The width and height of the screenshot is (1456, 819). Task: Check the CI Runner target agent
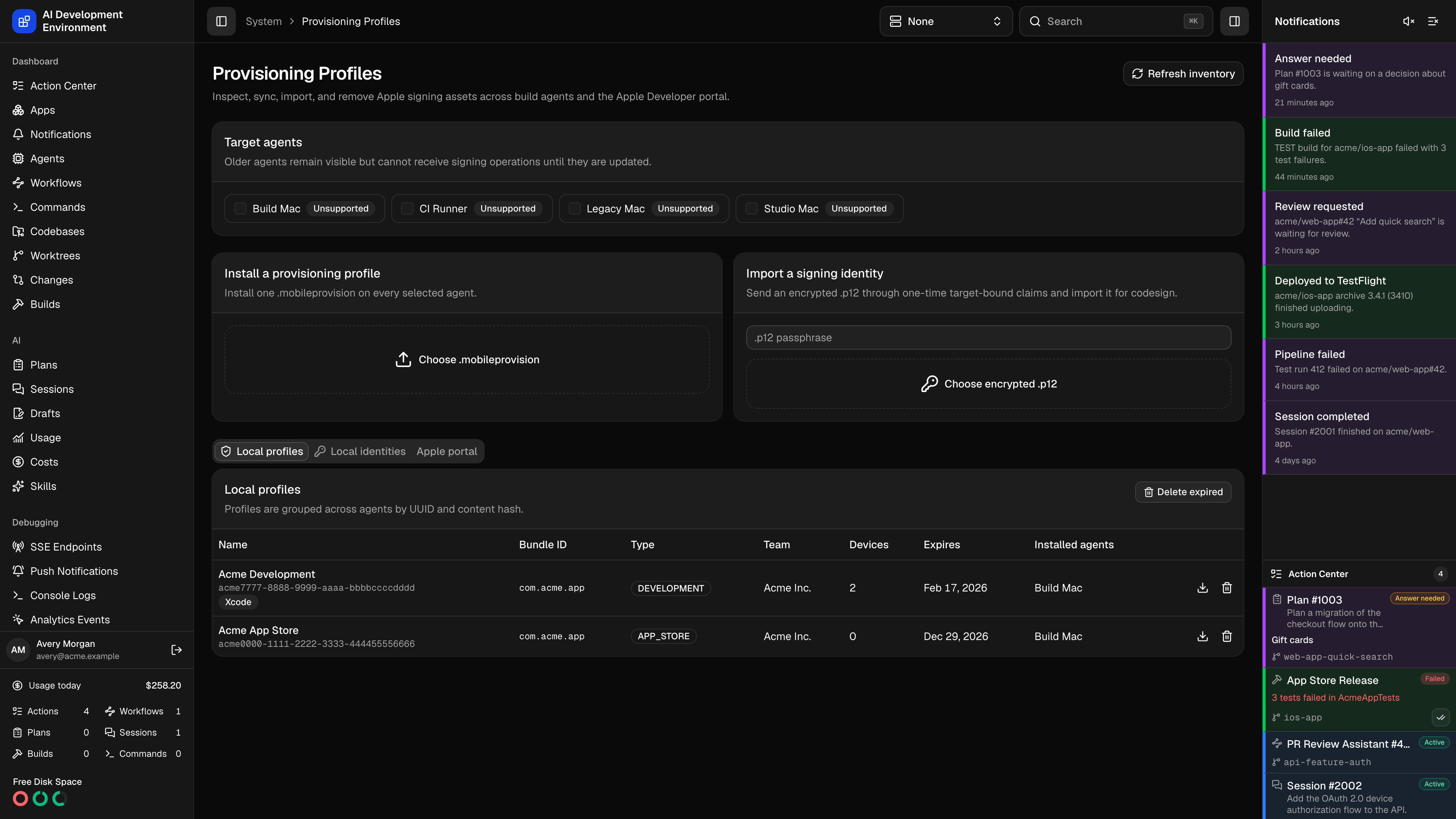coord(407,209)
